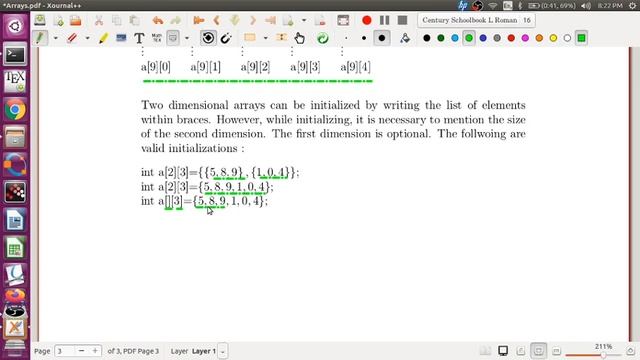This screenshot has height=360, width=640.
Task: Click the page number input field
Action: click(64, 351)
